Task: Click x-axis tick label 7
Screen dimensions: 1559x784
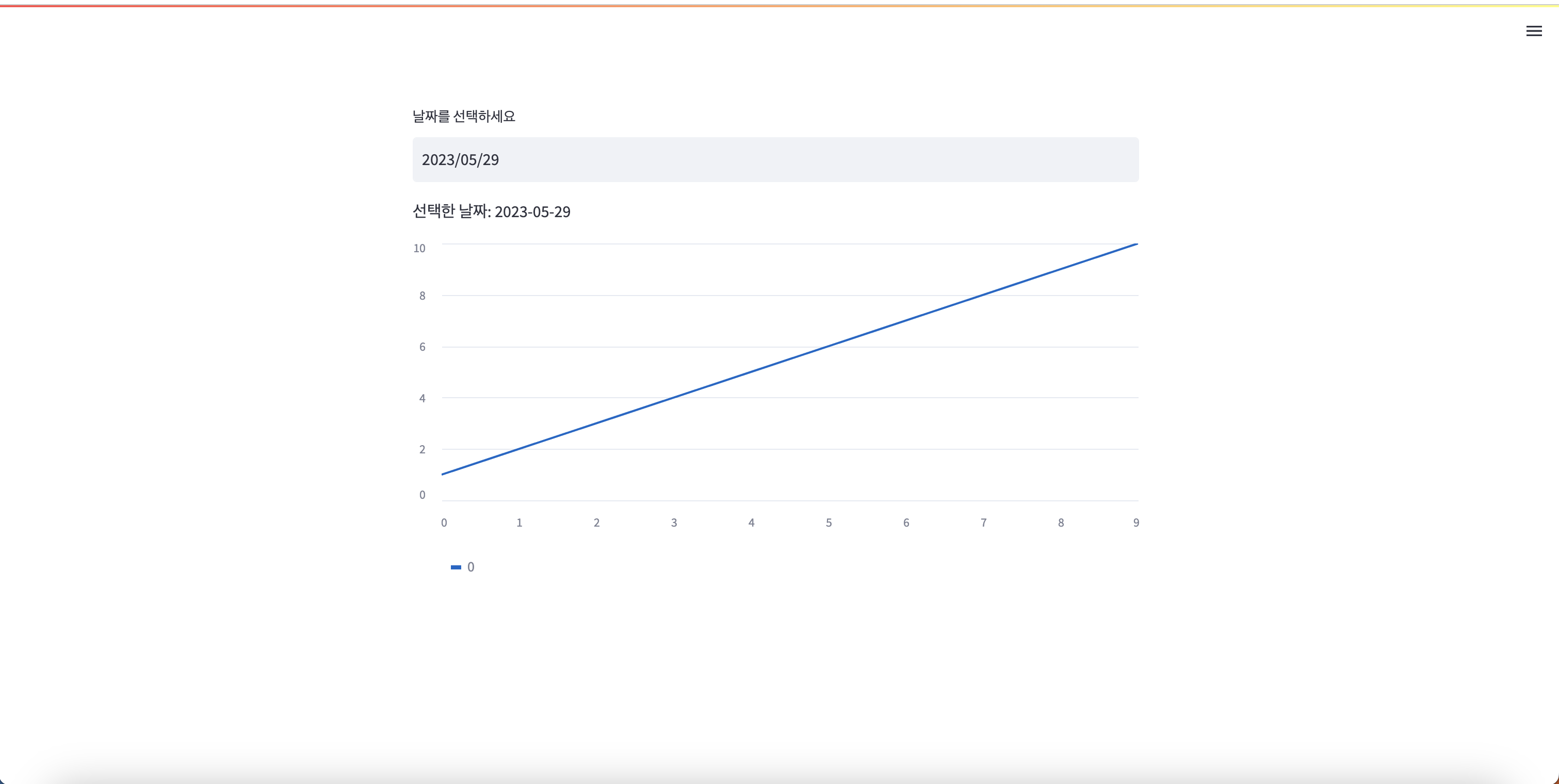Action: pos(983,522)
